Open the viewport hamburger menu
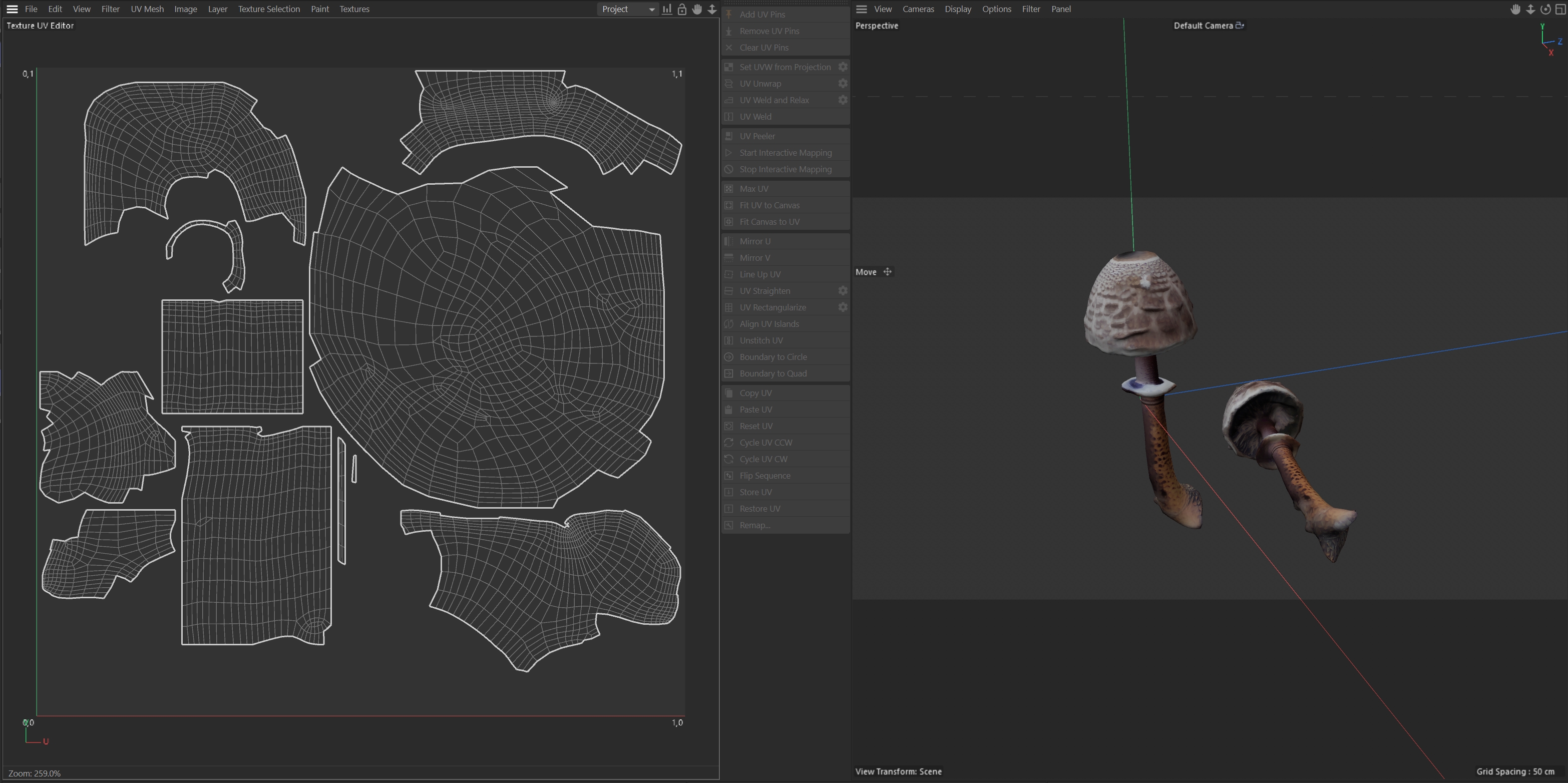 point(861,9)
